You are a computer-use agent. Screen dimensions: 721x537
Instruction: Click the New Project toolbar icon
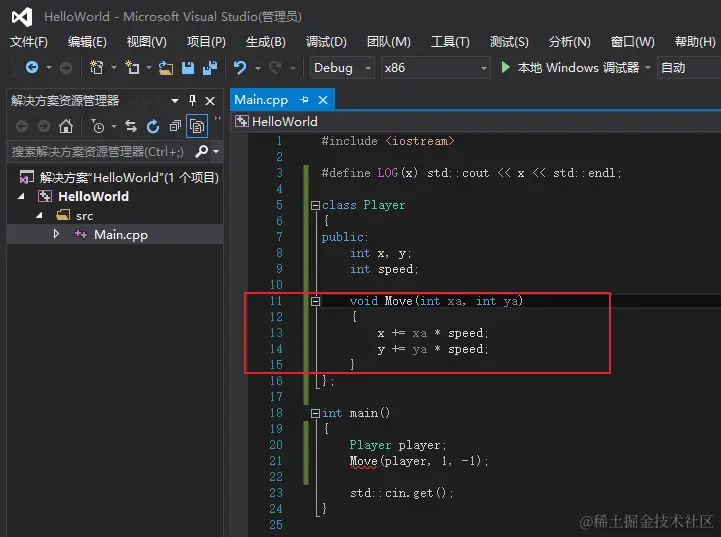[96, 68]
